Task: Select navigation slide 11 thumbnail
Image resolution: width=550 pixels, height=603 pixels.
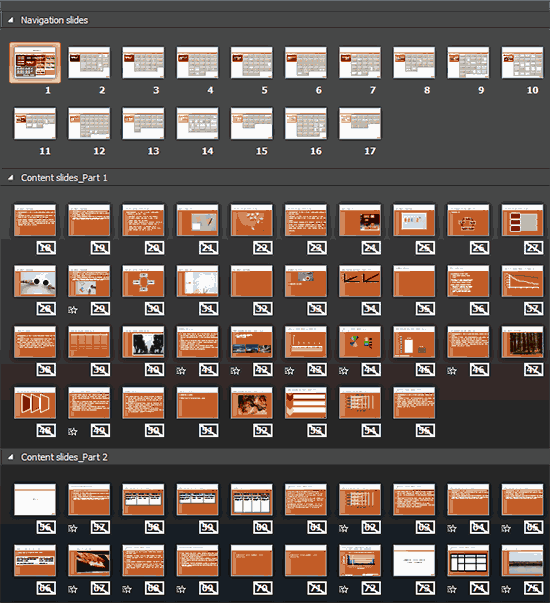Action: tap(35, 123)
